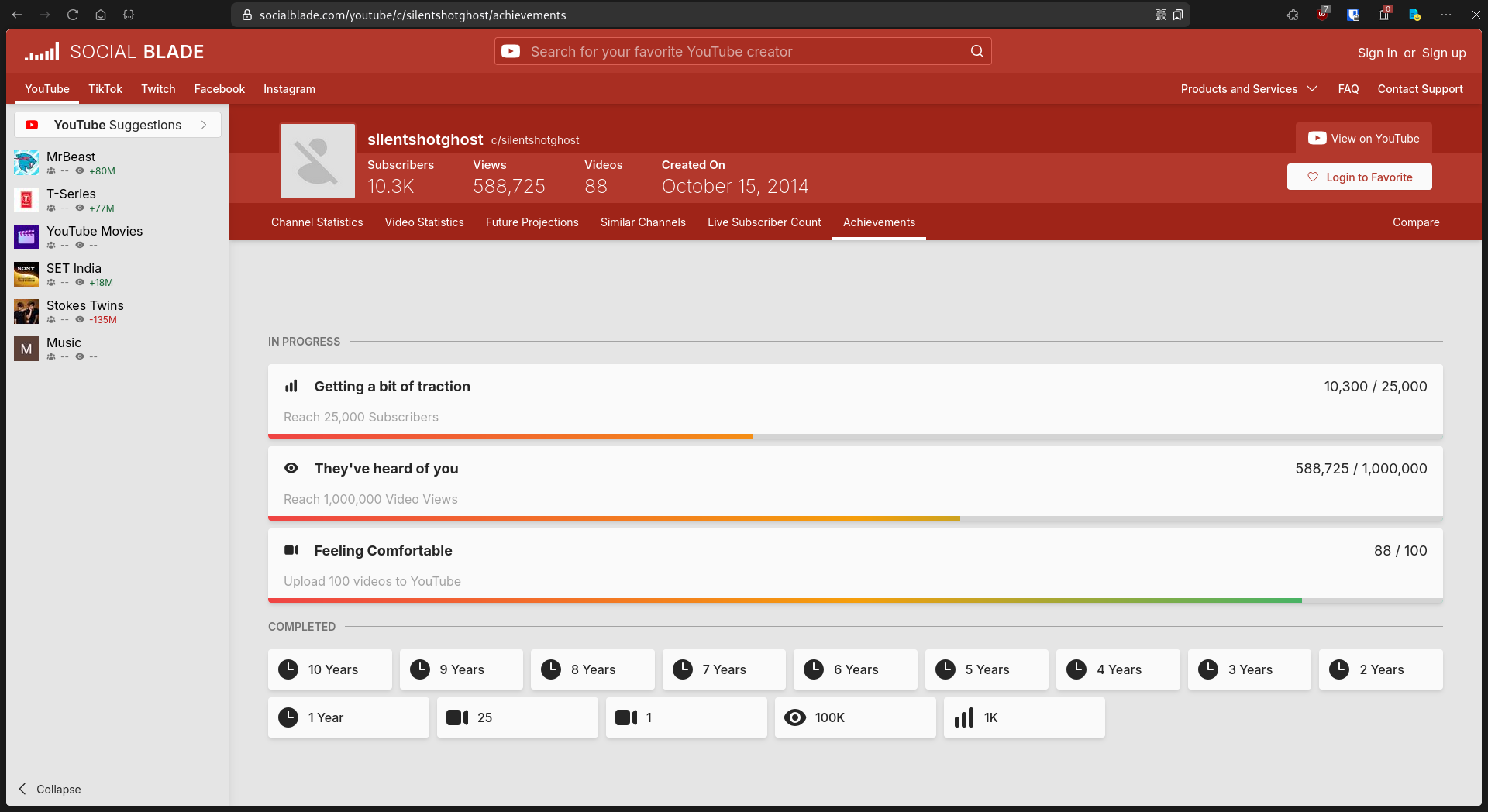Switch to the Twitch platform tab
This screenshot has height=812, width=1488.
[158, 89]
